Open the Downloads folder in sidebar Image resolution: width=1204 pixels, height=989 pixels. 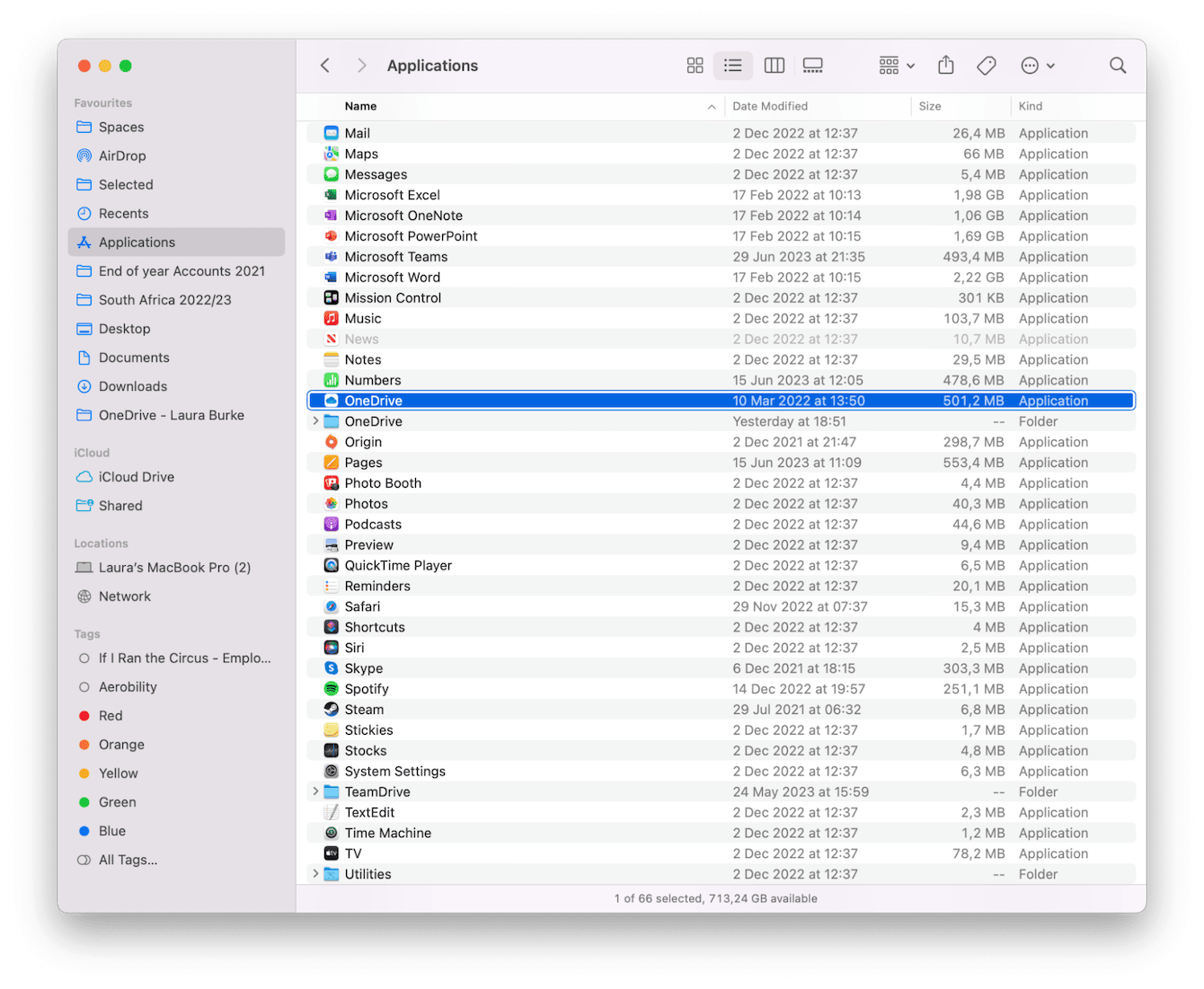click(133, 386)
